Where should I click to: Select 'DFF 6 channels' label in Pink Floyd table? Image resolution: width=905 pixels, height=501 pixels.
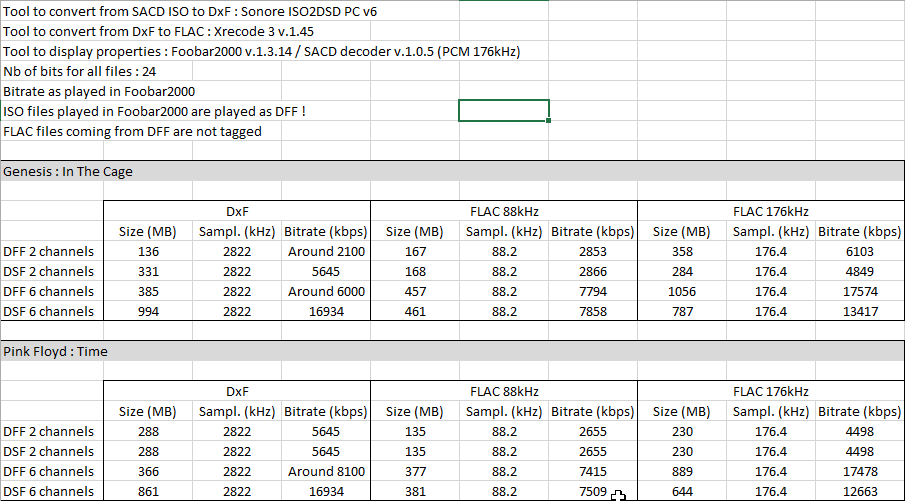point(48,472)
